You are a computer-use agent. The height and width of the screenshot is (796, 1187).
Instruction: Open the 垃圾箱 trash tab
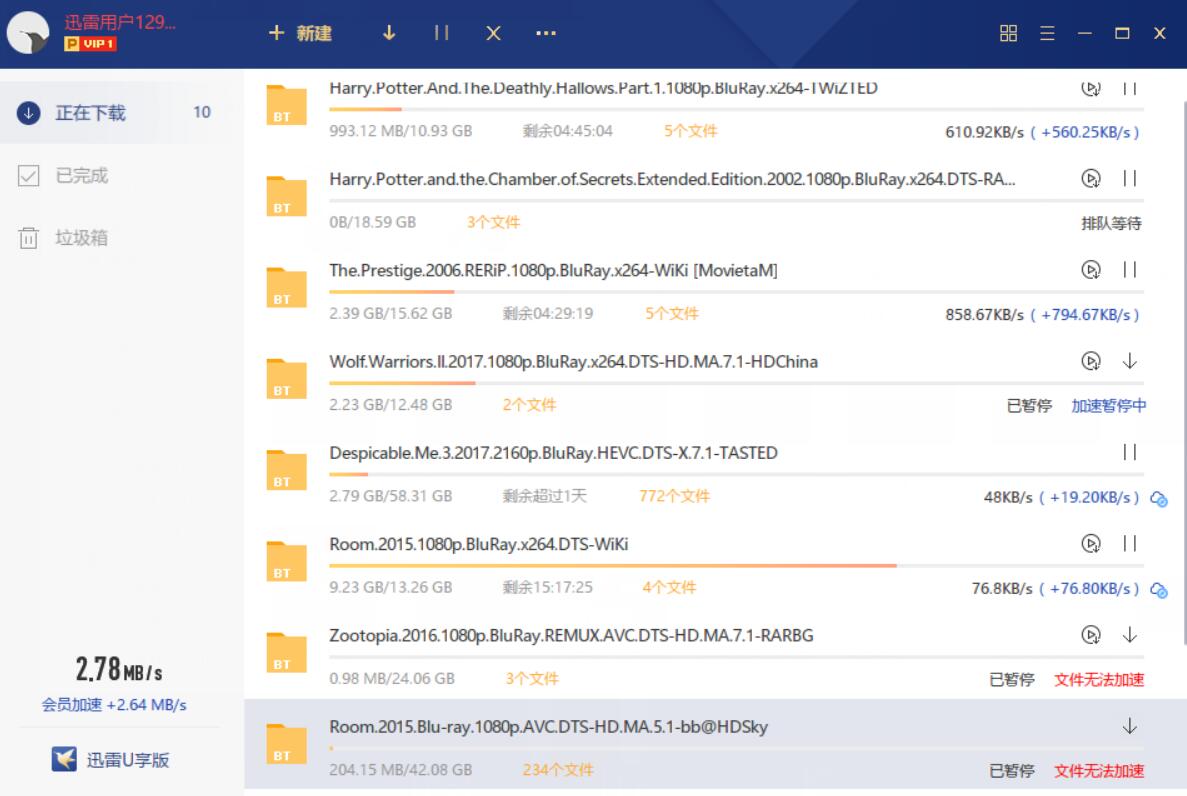(x=81, y=238)
